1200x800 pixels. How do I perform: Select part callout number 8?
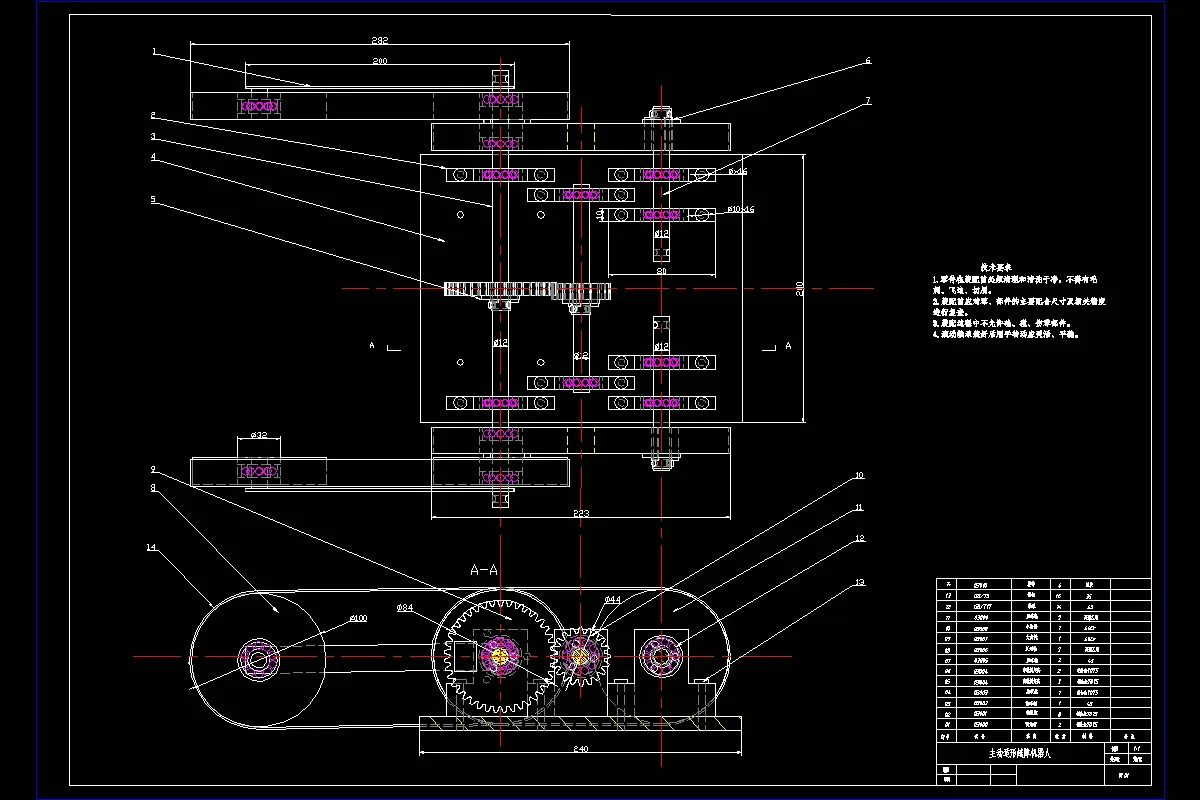pos(153,488)
